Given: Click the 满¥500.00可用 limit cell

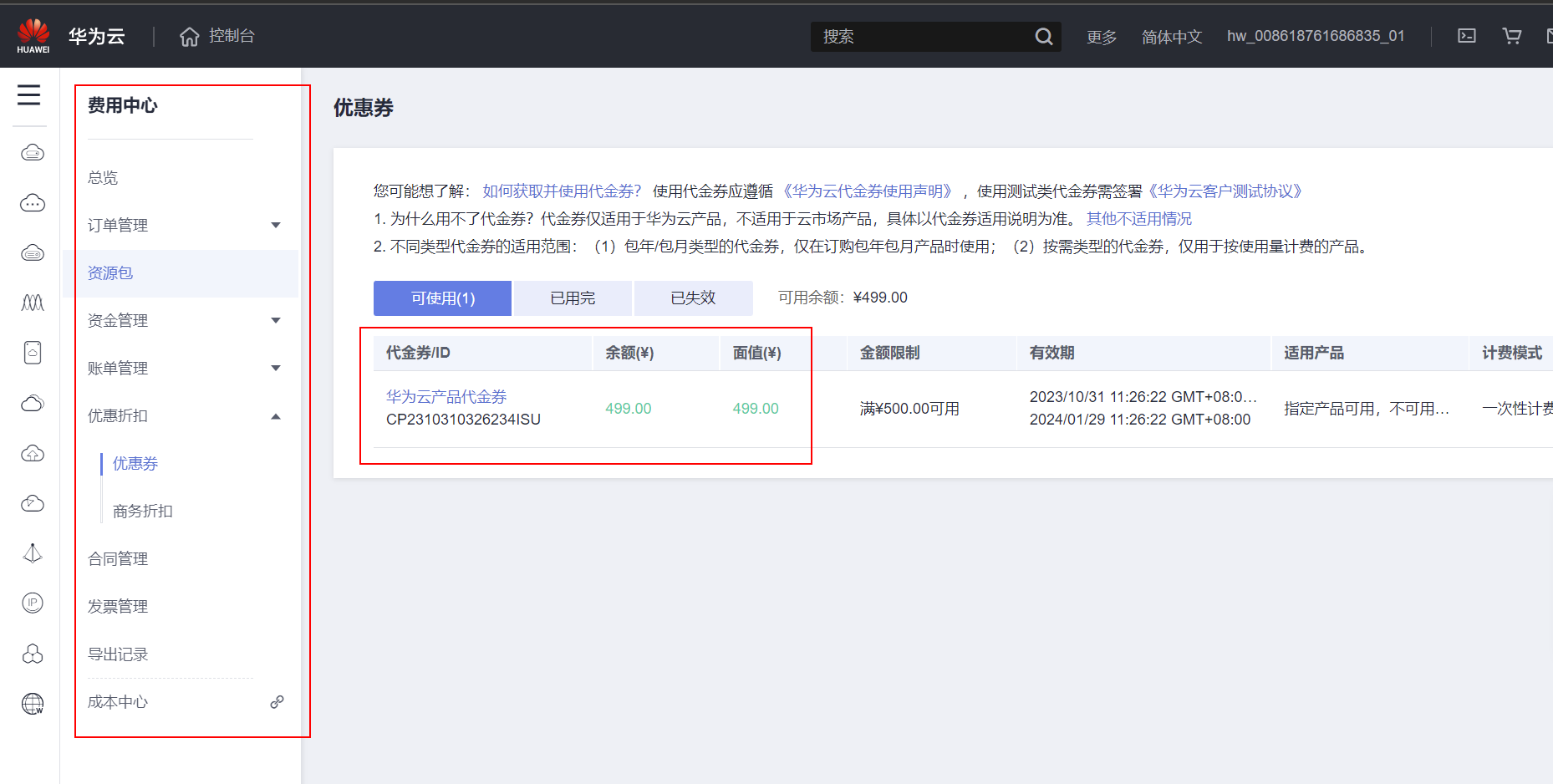Looking at the screenshot, I should point(909,409).
